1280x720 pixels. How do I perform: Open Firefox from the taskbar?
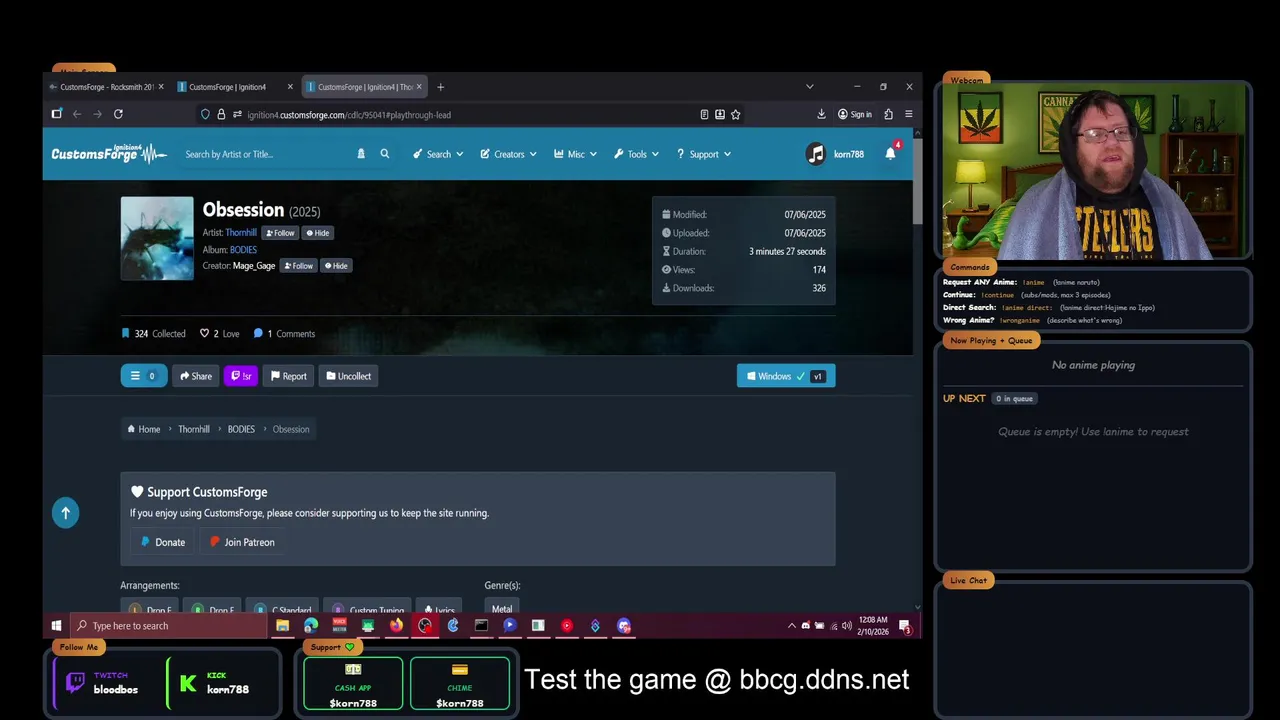(396, 626)
